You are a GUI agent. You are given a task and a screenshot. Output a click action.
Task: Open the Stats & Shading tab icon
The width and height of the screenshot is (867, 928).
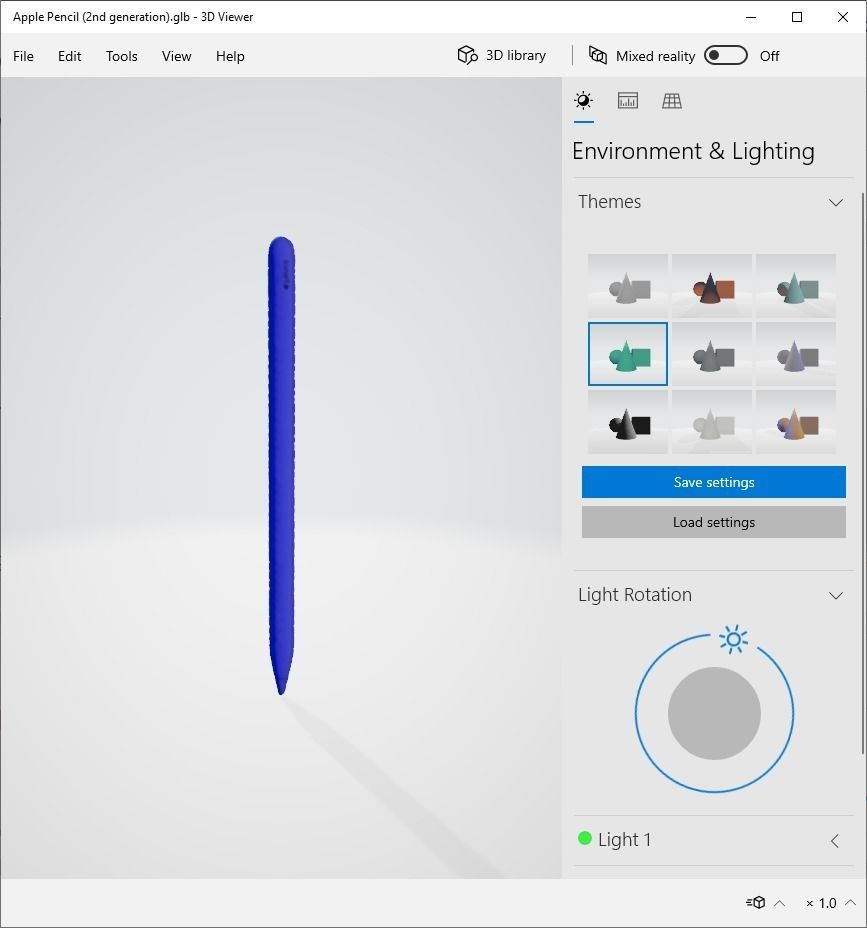pos(627,101)
